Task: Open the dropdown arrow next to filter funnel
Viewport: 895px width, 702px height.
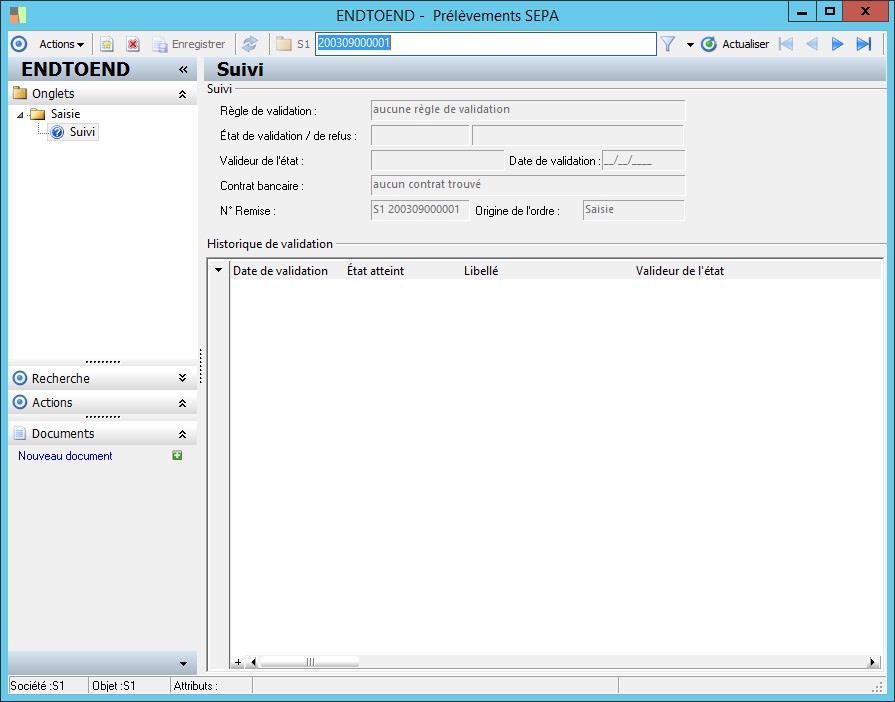Action: 690,45
